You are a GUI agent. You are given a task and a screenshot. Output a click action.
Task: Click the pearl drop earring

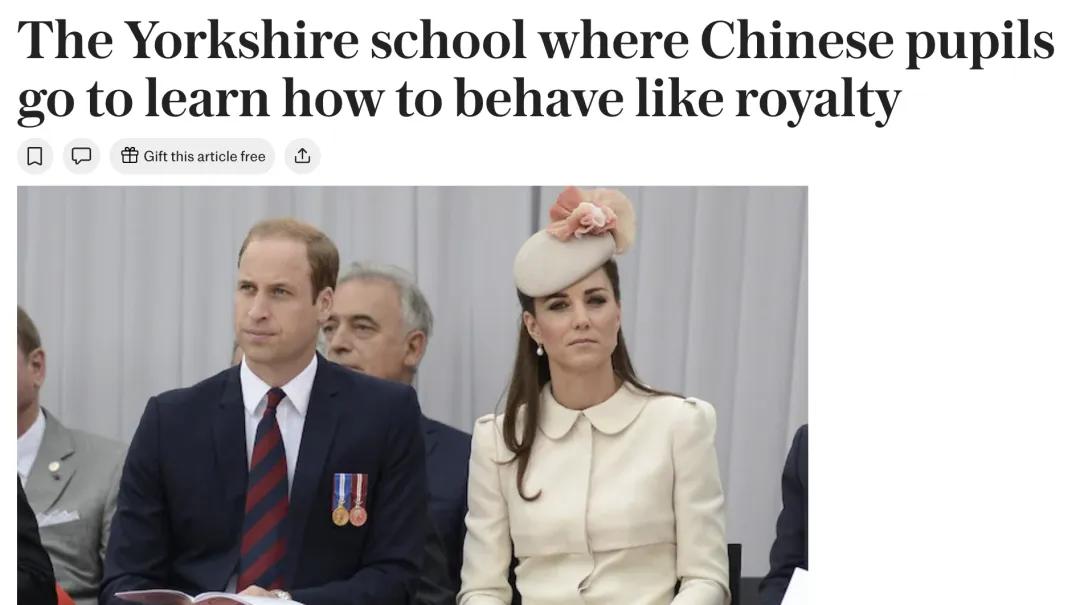click(540, 350)
